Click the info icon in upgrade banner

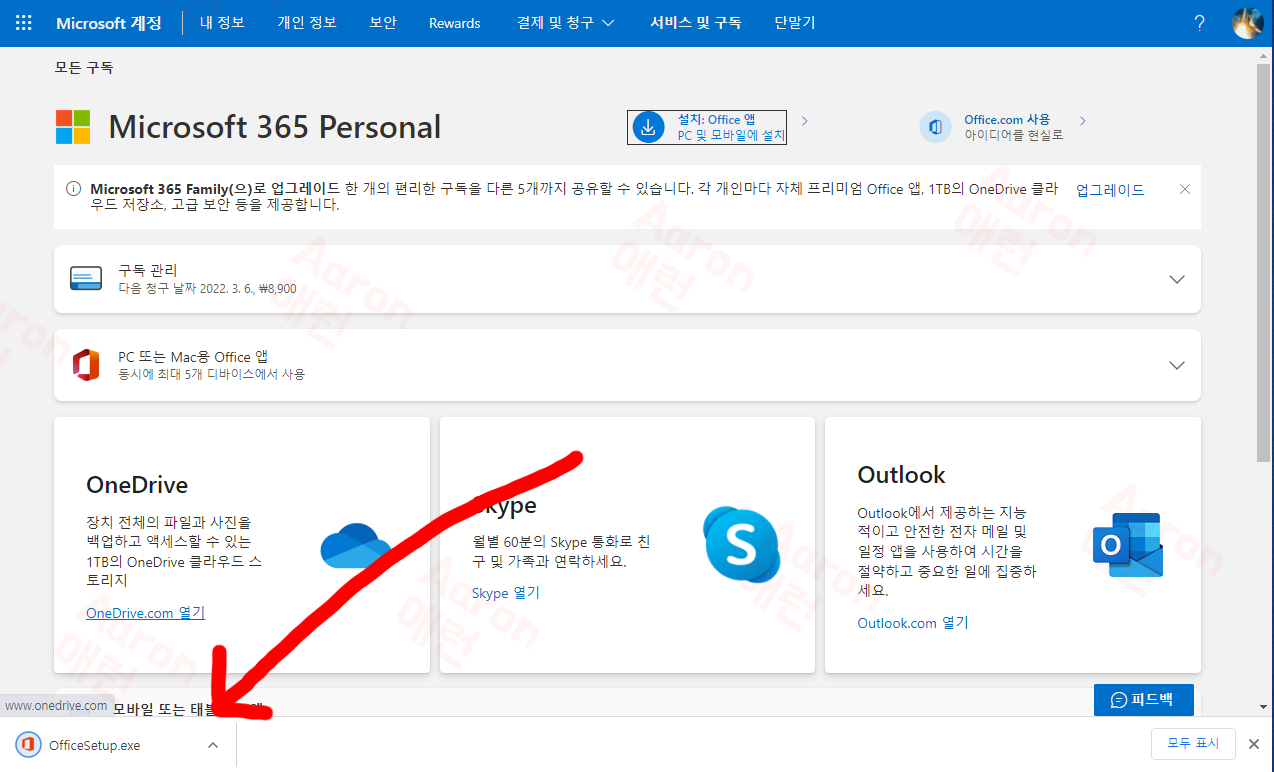[x=73, y=189]
